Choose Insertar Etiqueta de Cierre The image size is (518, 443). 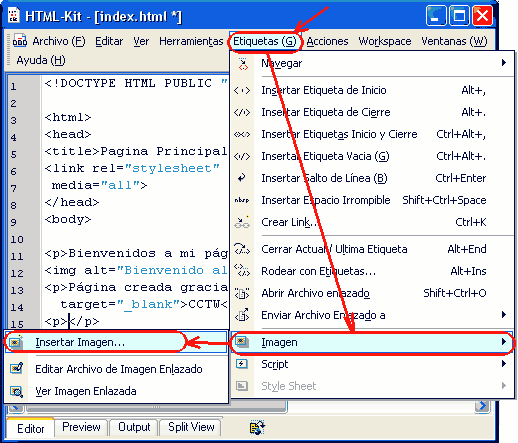pos(373,112)
